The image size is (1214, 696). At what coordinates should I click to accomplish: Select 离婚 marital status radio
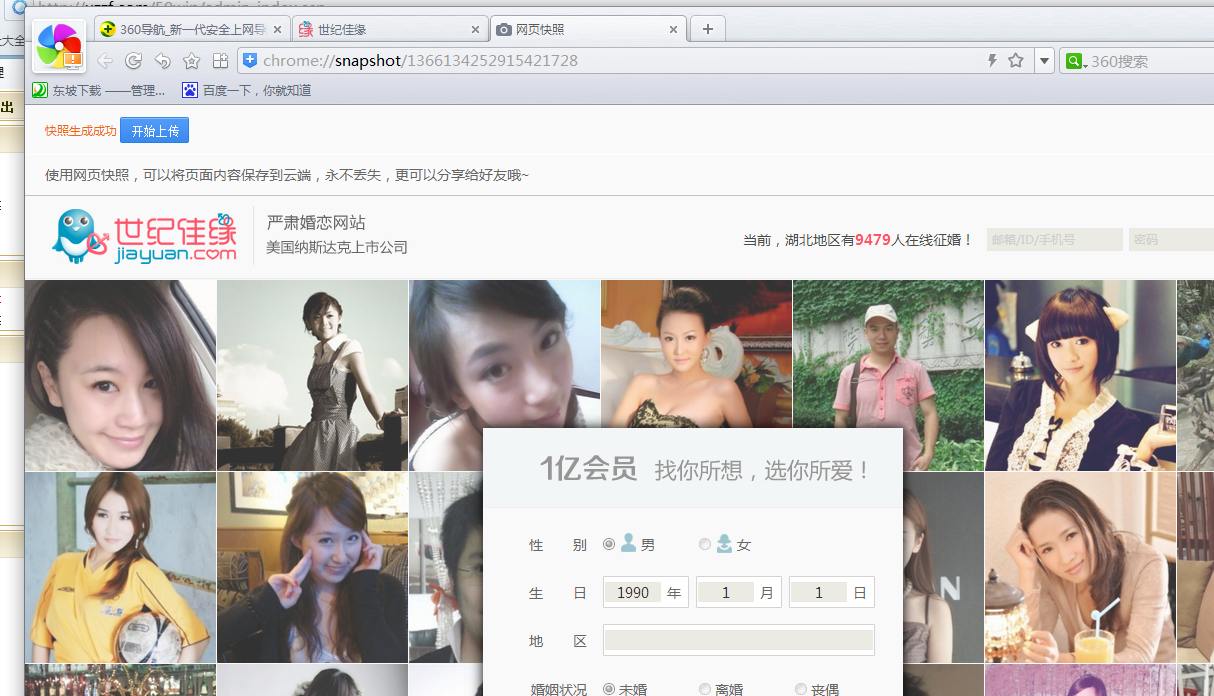[705, 689]
